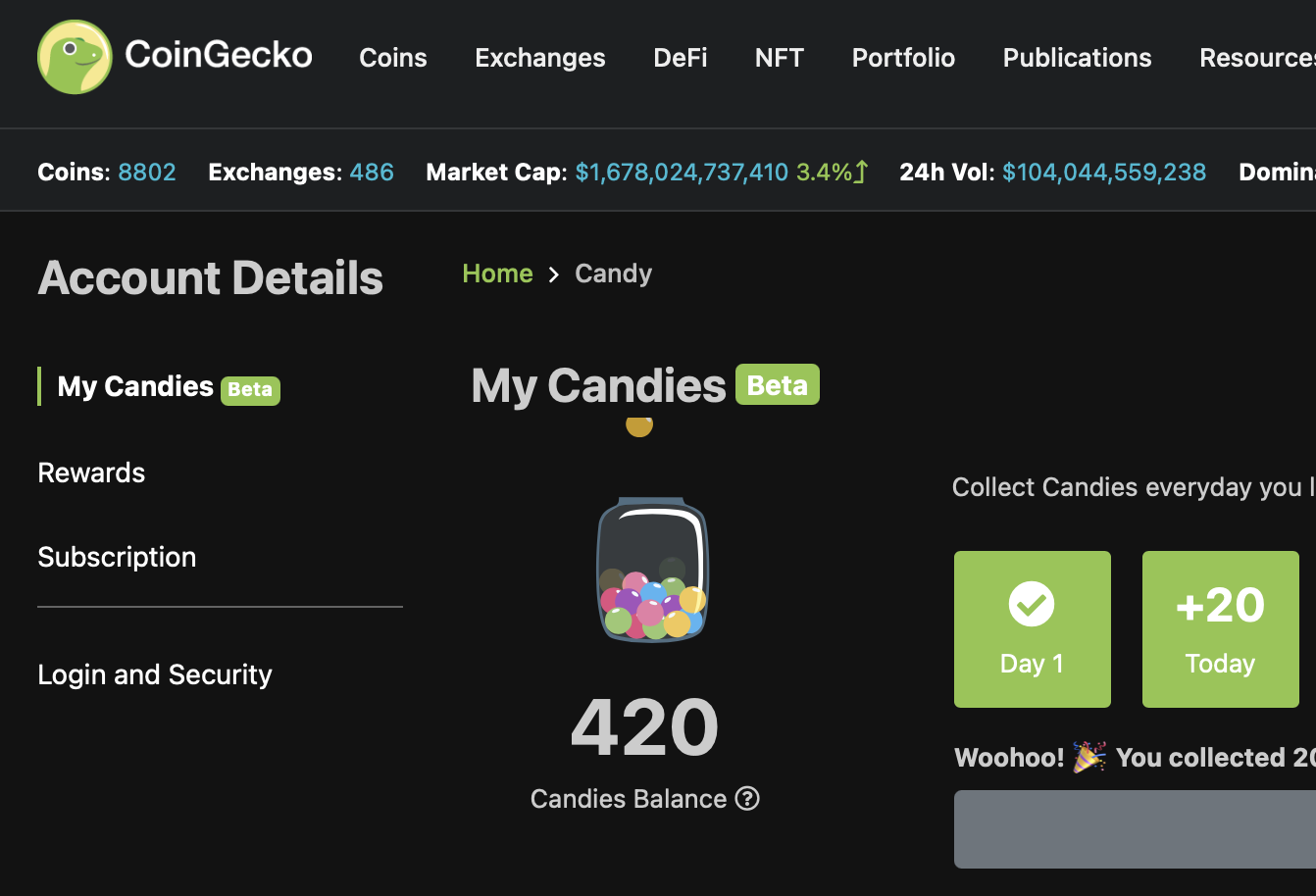Go to the Portfolio page
Viewport: 1316px width, 896px height.
[903, 58]
